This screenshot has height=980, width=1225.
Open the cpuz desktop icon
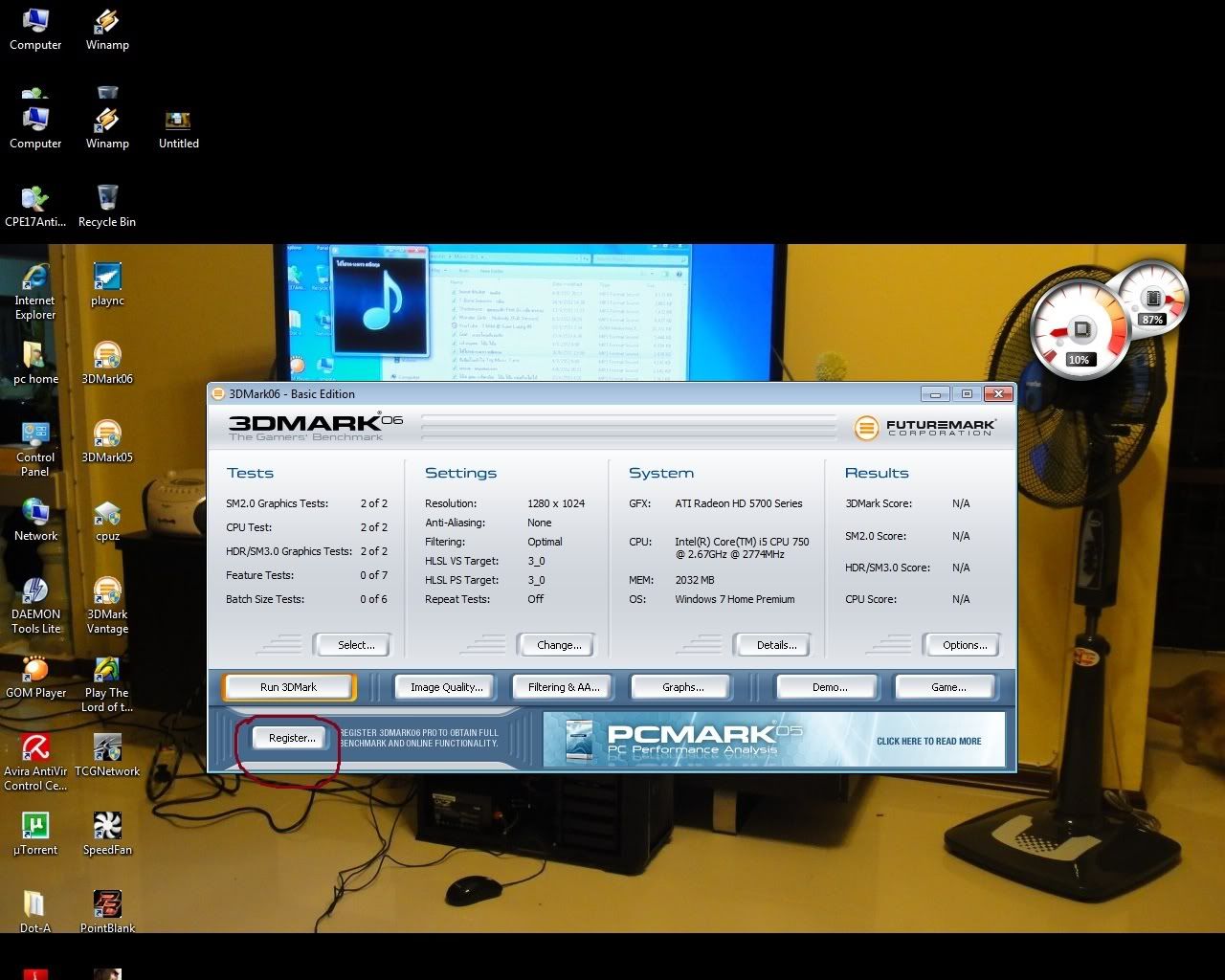pos(107,515)
